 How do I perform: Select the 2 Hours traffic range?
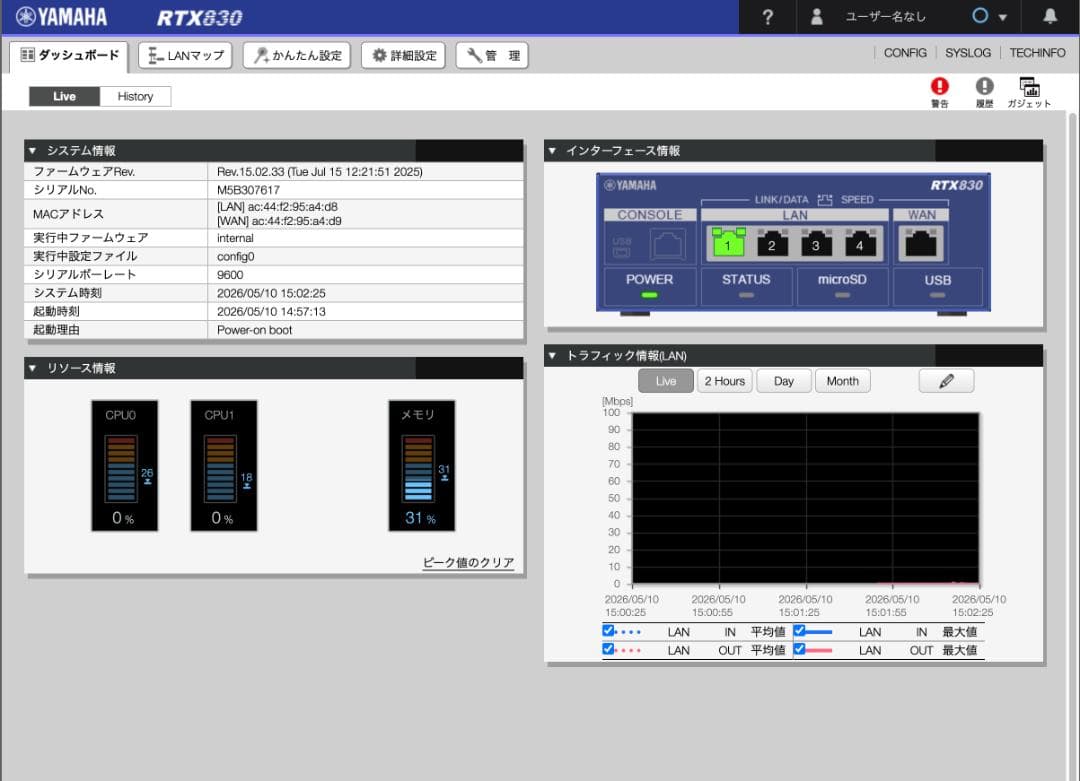(725, 381)
